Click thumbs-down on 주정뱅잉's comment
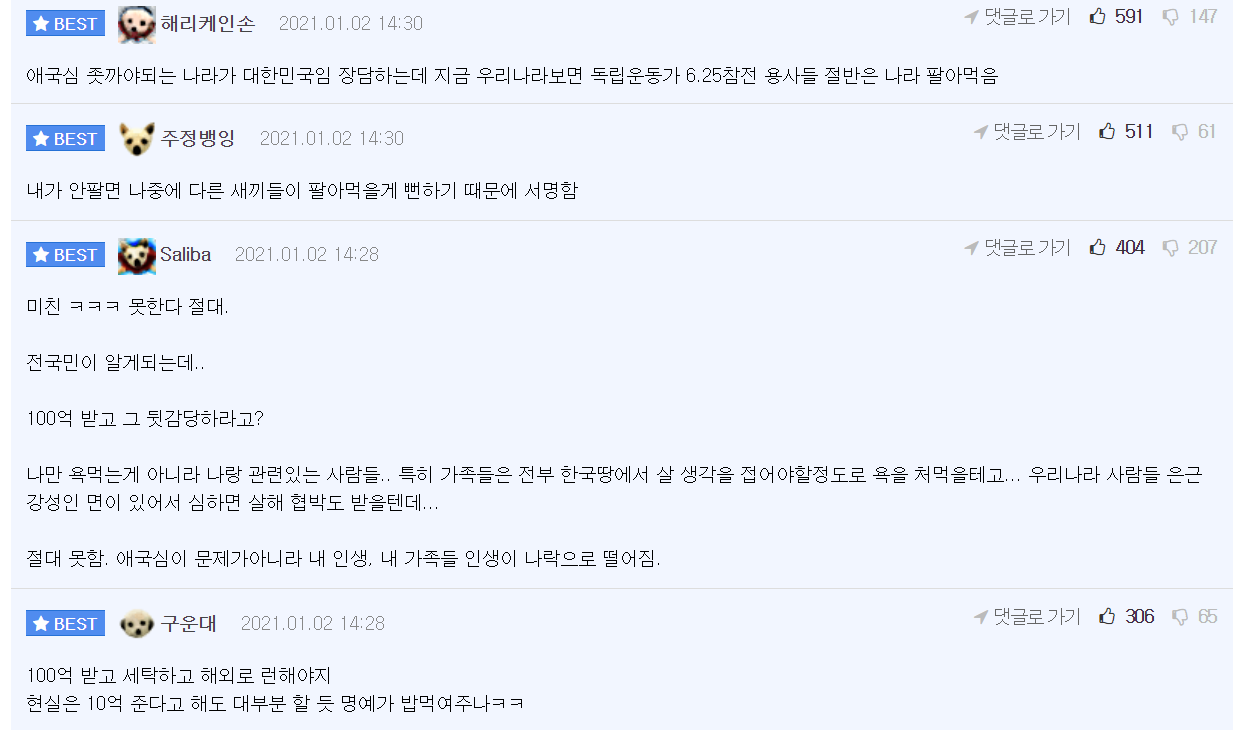 coord(1180,132)
